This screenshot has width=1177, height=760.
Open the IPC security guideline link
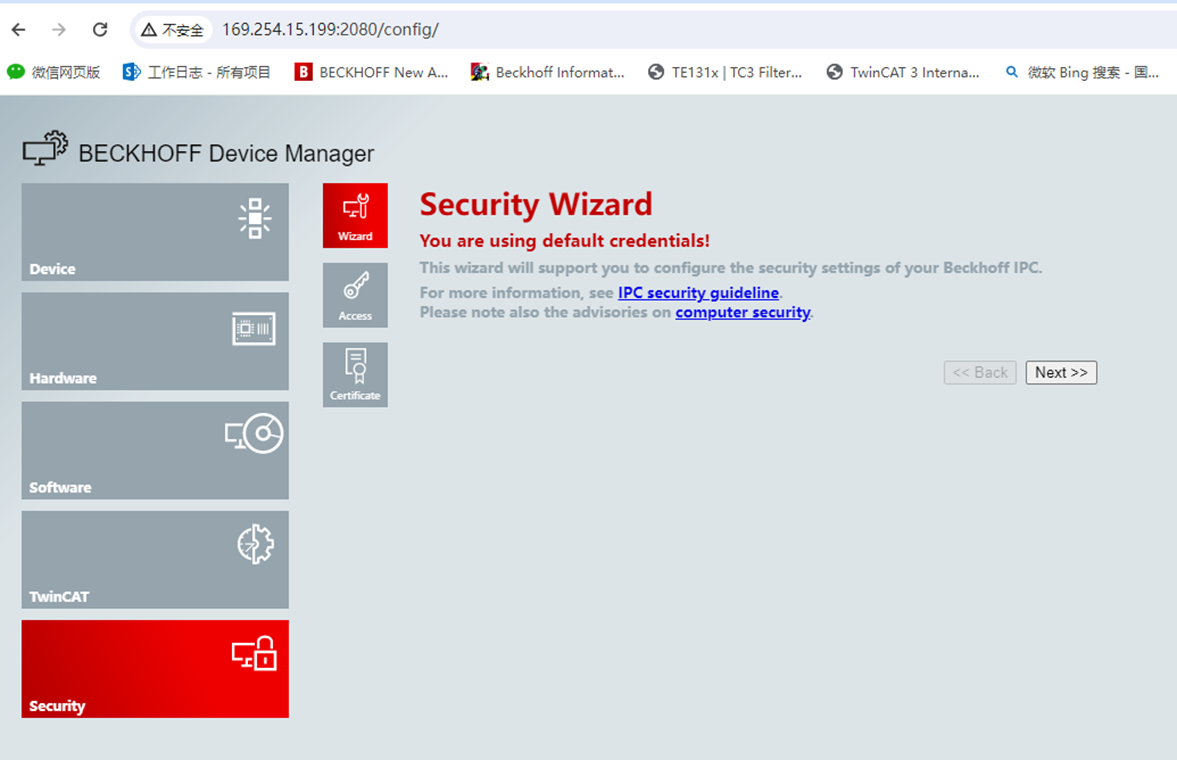tap(698, 293)
